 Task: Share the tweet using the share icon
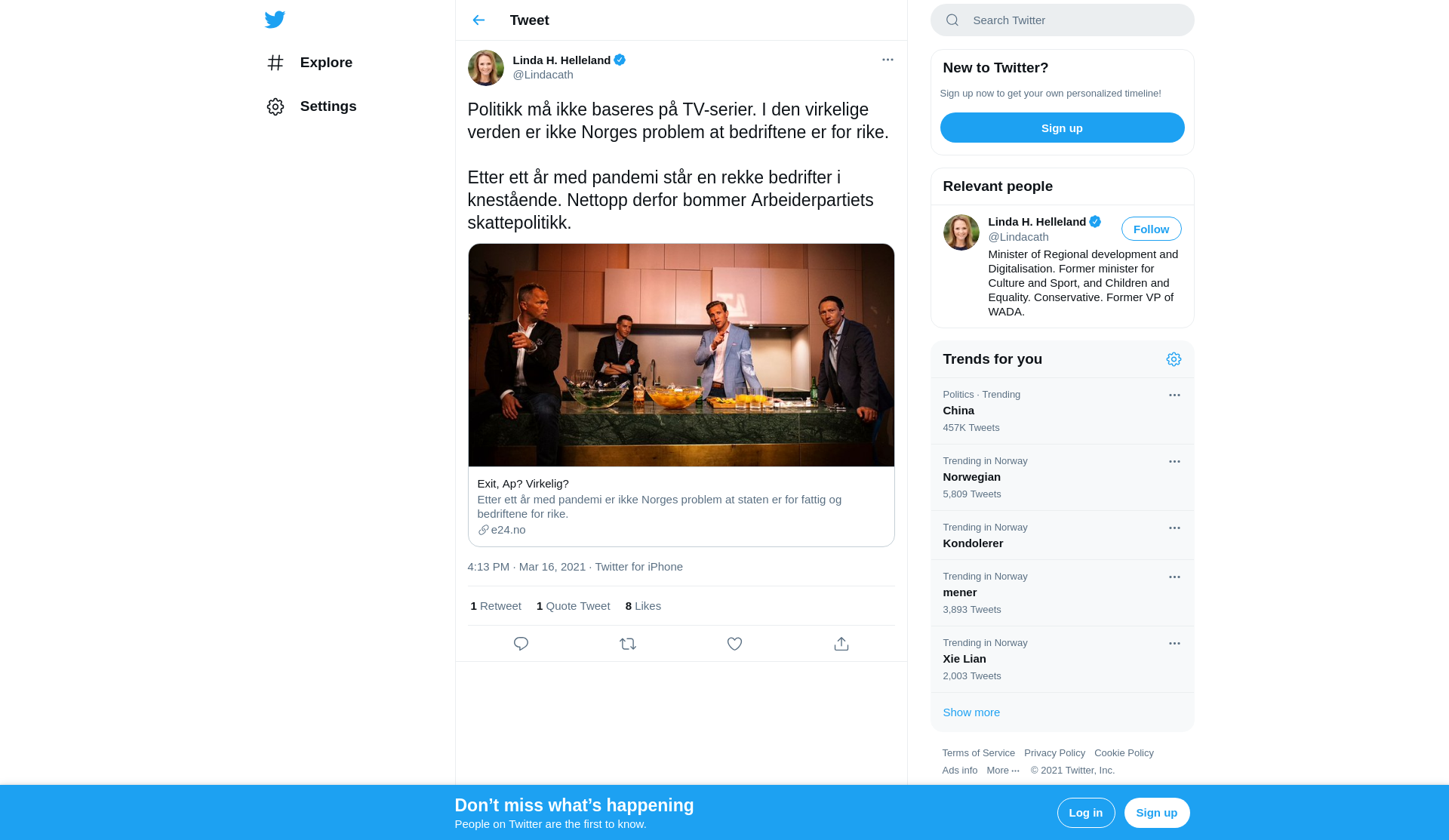(x=841, y=644)
